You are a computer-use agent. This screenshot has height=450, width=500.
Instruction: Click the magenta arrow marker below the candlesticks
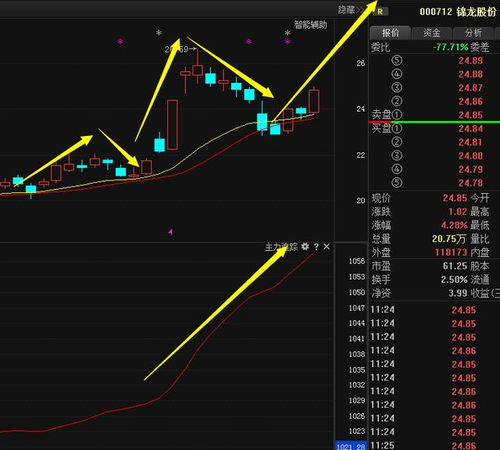click(x=171, y=232)
